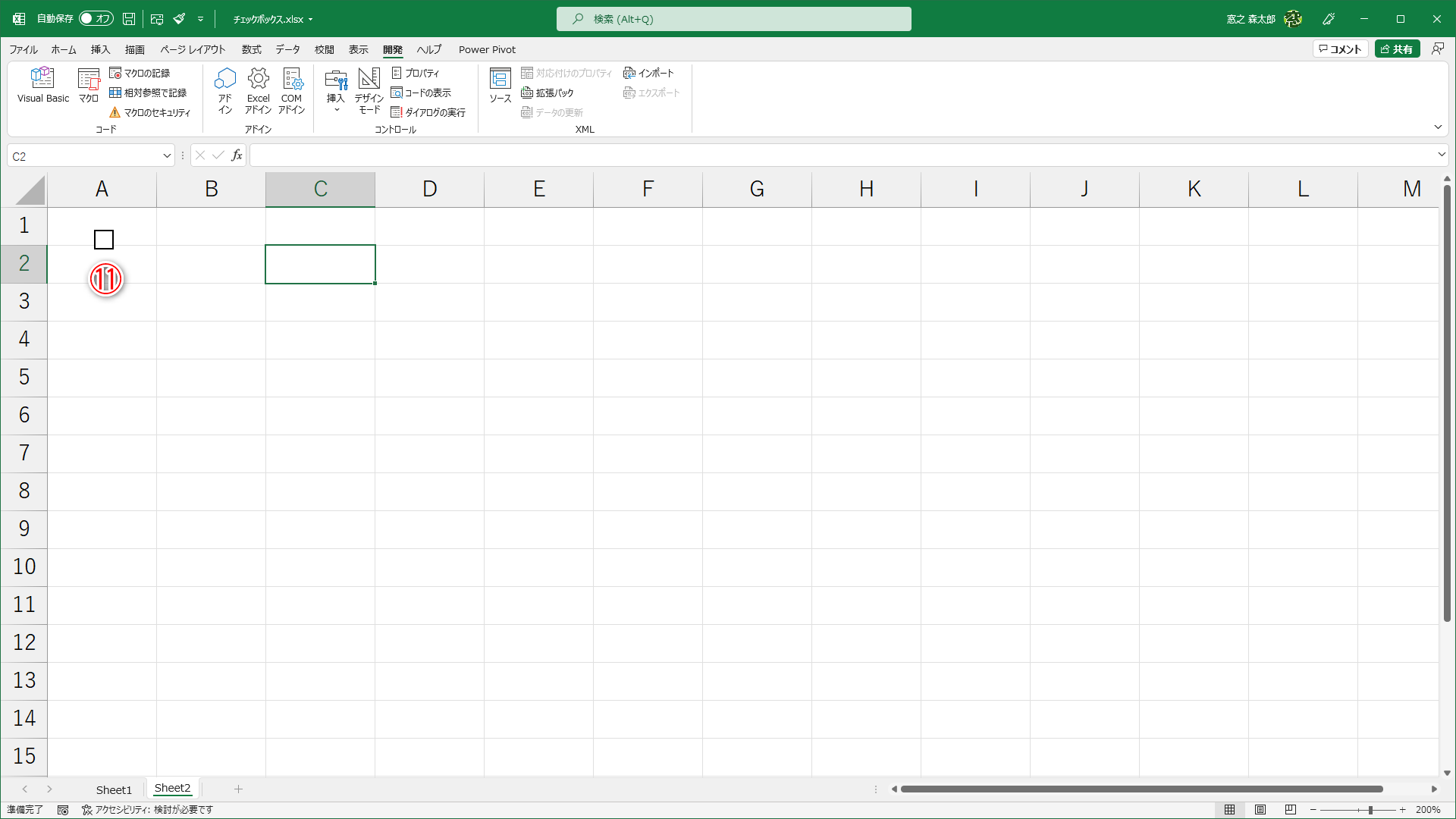Expand the formula bar
Image resolution: width=1456 pixels, height=819 pixels.
pos(1441,155)
